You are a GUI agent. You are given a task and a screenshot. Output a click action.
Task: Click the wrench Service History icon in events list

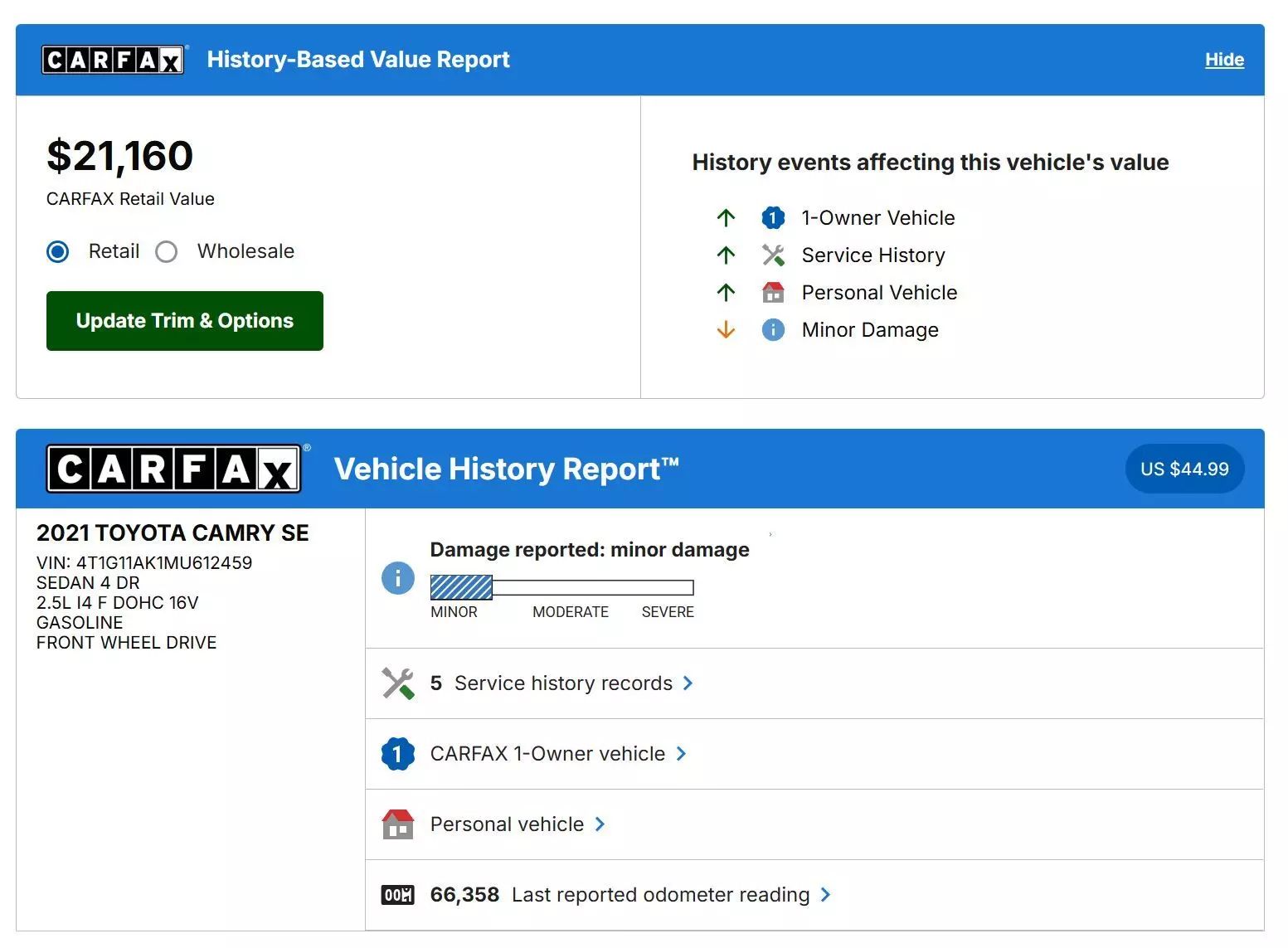click(773, 255)
